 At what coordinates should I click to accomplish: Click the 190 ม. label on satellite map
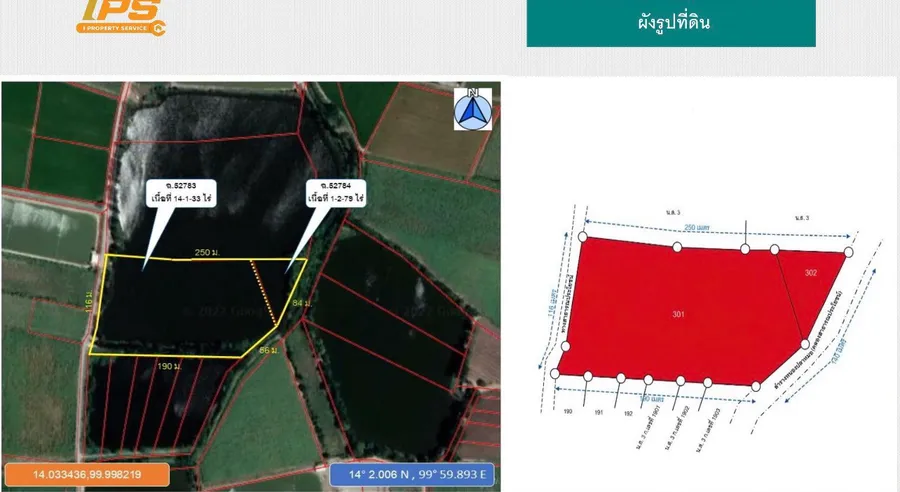(168, 367)
